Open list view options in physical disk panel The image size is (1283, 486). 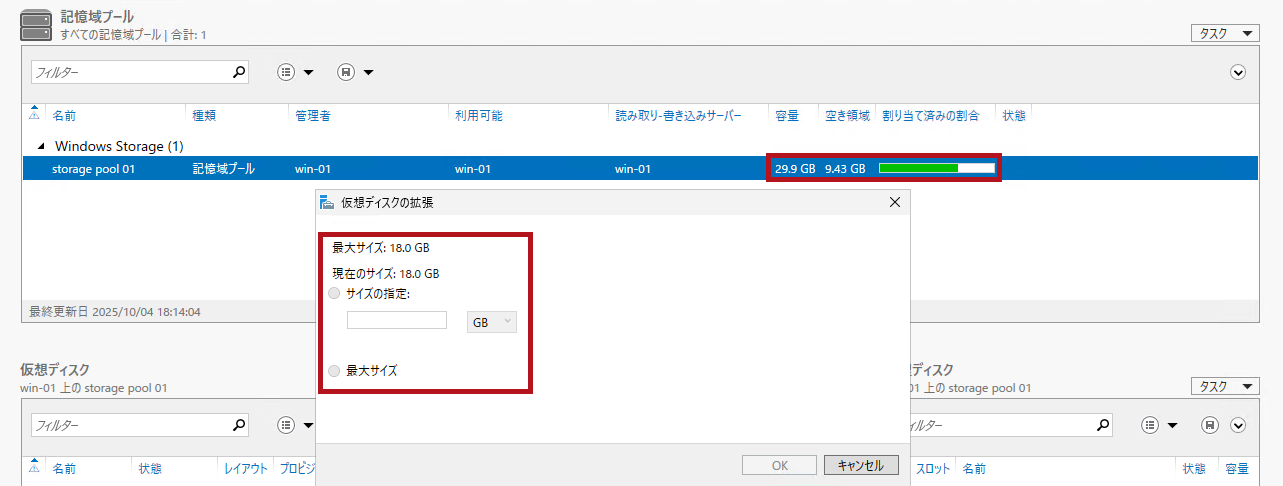pyautogui.click(x=1152, y=426)
